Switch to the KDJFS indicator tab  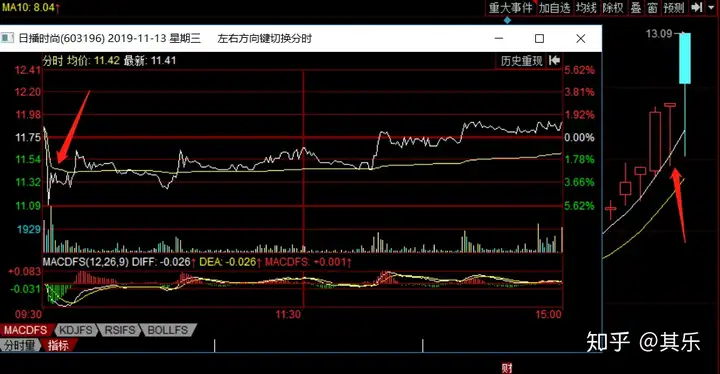coord(76,330)
